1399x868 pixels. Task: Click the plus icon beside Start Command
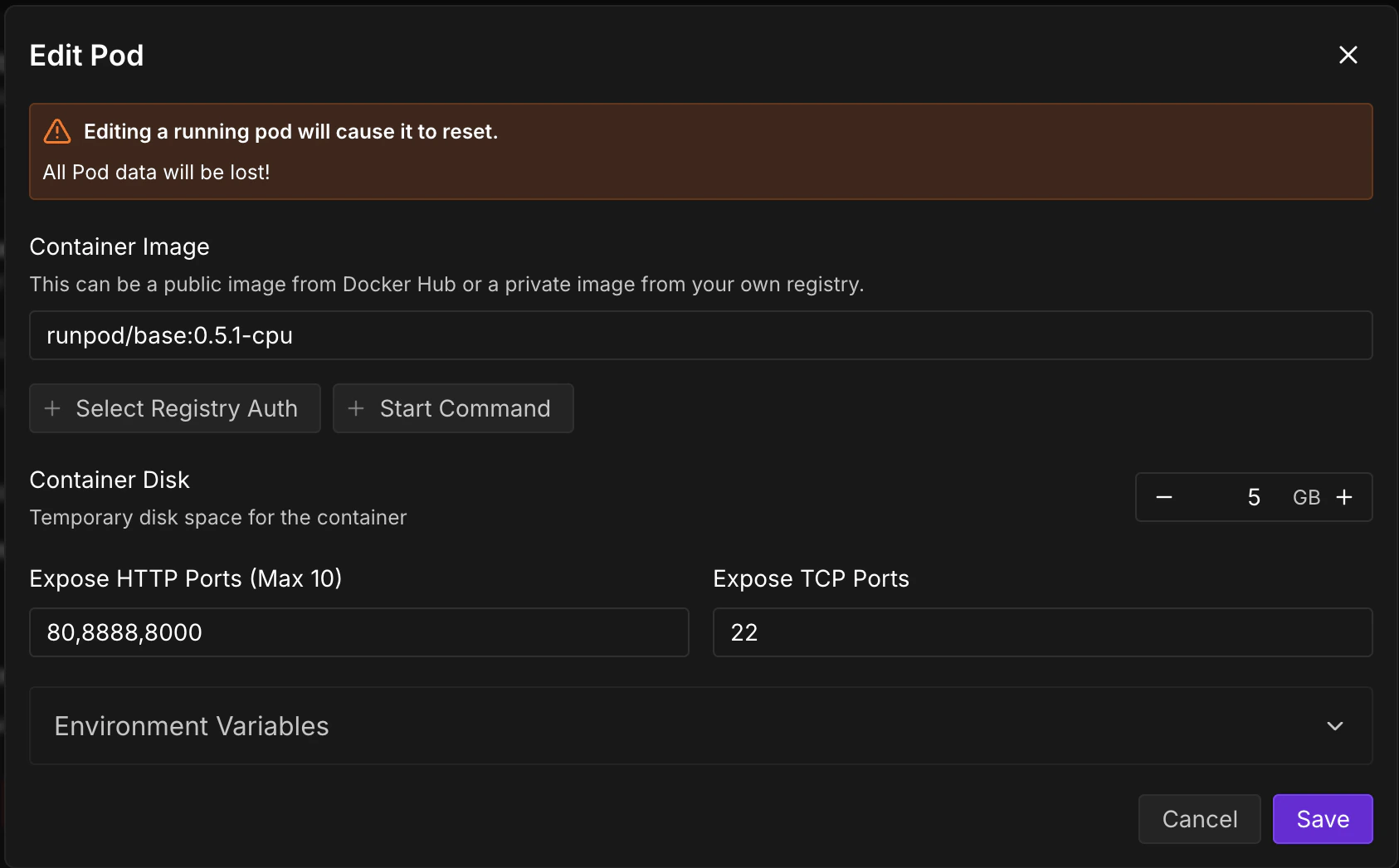(x=356, y=408)
